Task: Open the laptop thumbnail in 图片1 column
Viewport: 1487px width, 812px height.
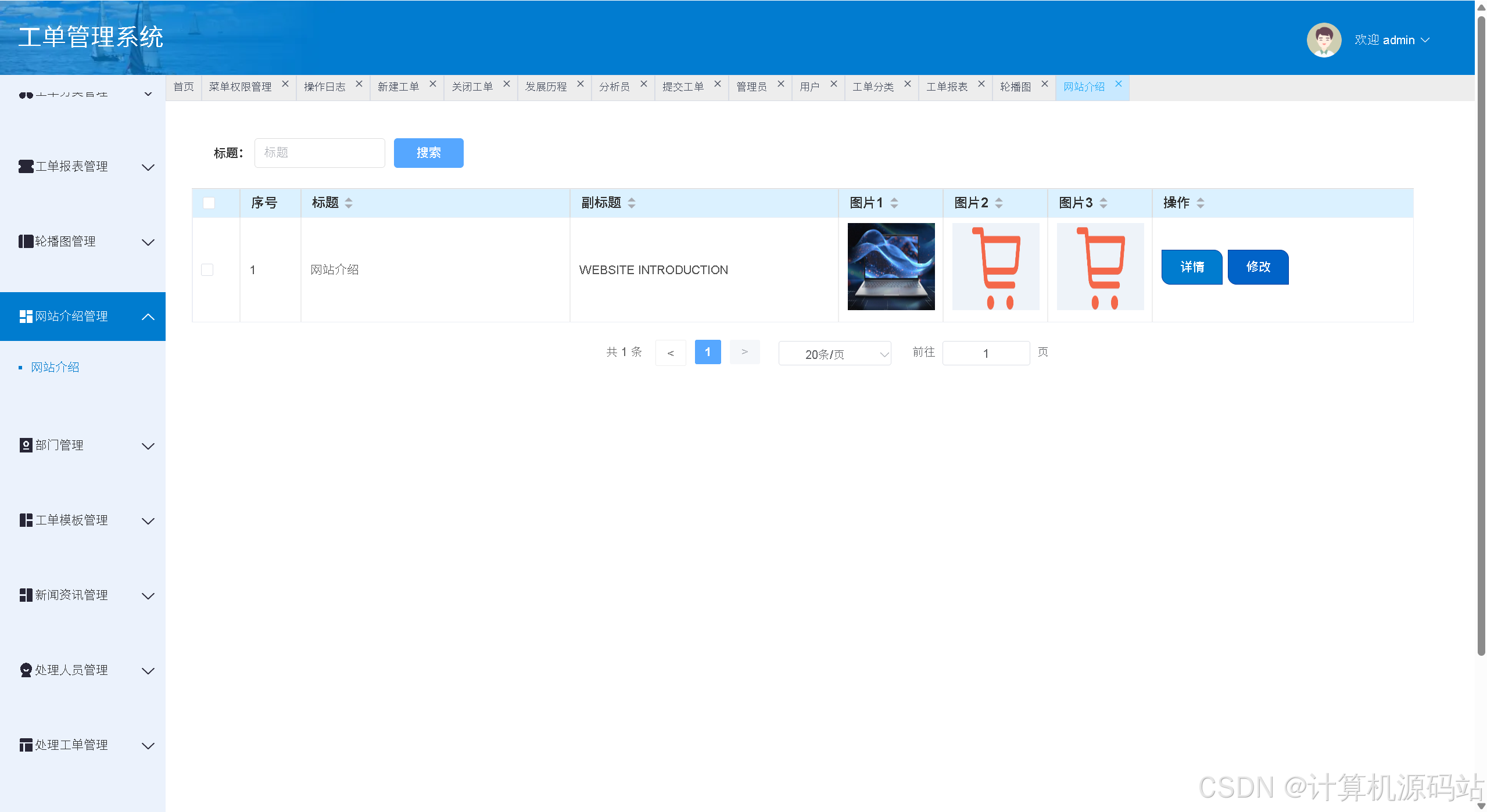Action: tap(890, 267)
